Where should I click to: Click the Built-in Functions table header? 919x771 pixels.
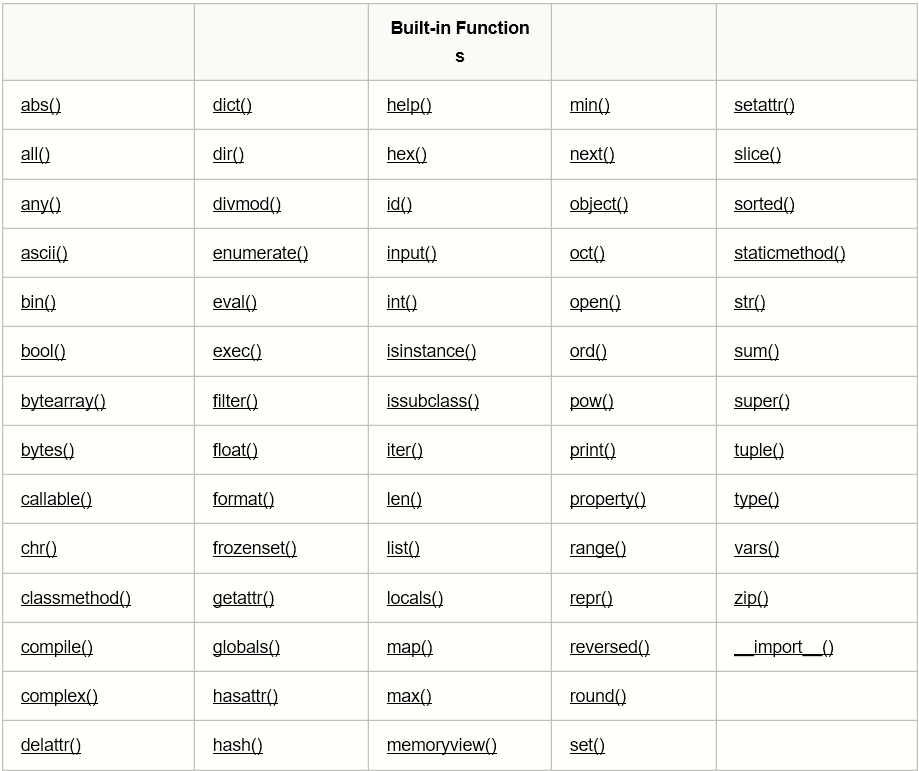pyautogui.click(x=459, y=42)
